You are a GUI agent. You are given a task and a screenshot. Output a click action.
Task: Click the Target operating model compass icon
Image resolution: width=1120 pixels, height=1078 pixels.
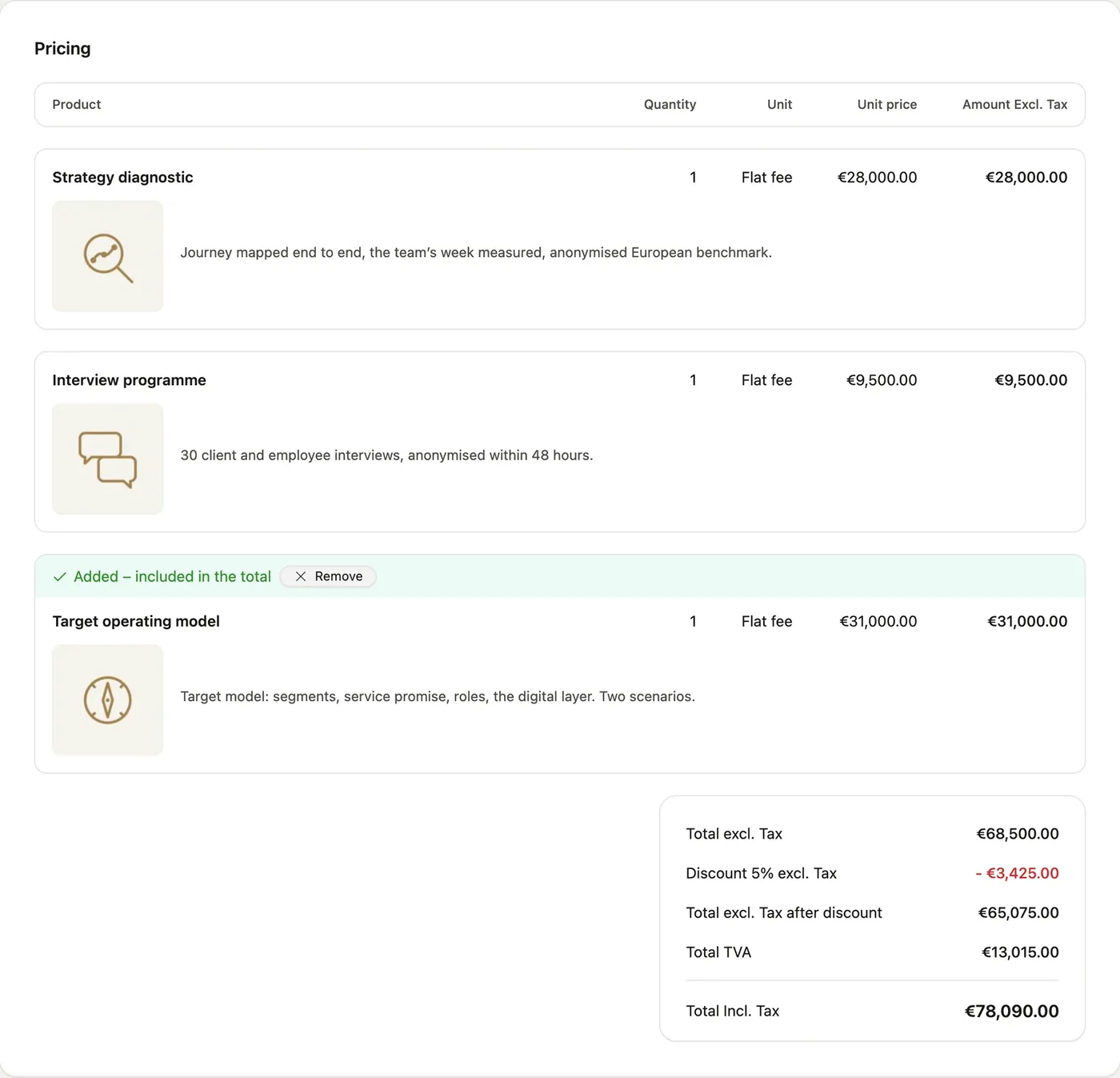tap(108, 700)
